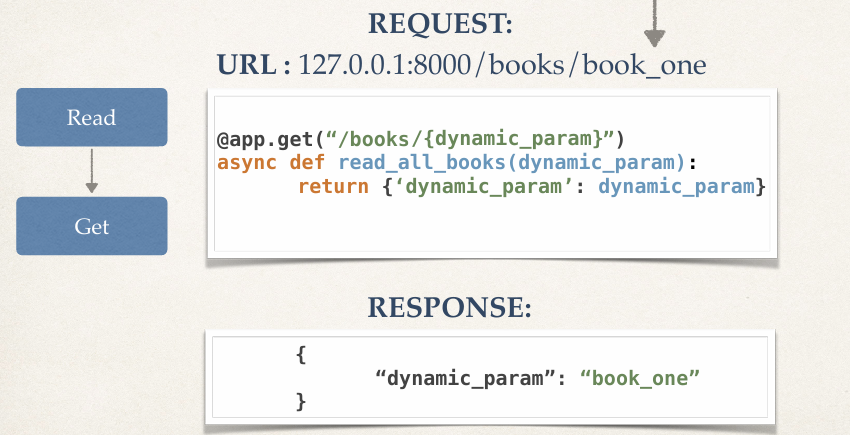The height and width of the screenshot is (435, 850).
Task: Click the green "book_one" response value
Action: [x=640, y=378]
